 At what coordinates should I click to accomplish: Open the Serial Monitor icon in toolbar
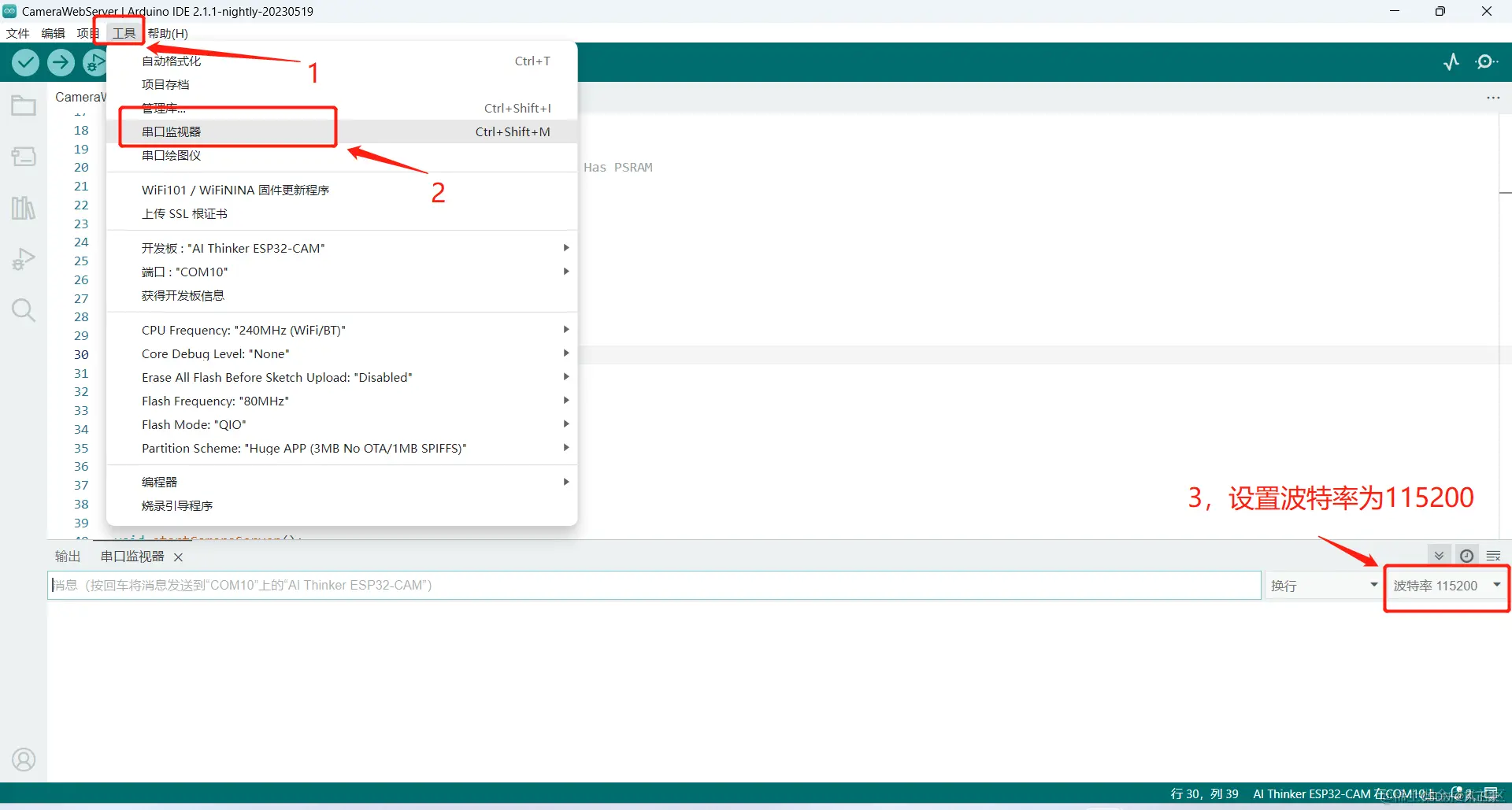tap(1487, 62)
